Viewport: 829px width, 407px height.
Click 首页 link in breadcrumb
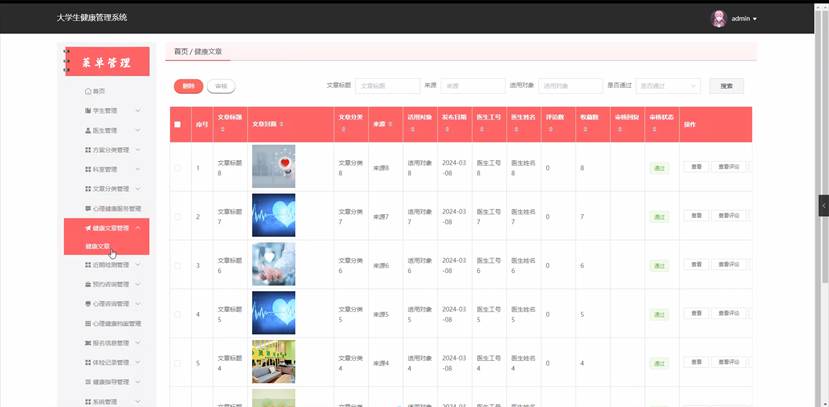(x=181, y=52)
